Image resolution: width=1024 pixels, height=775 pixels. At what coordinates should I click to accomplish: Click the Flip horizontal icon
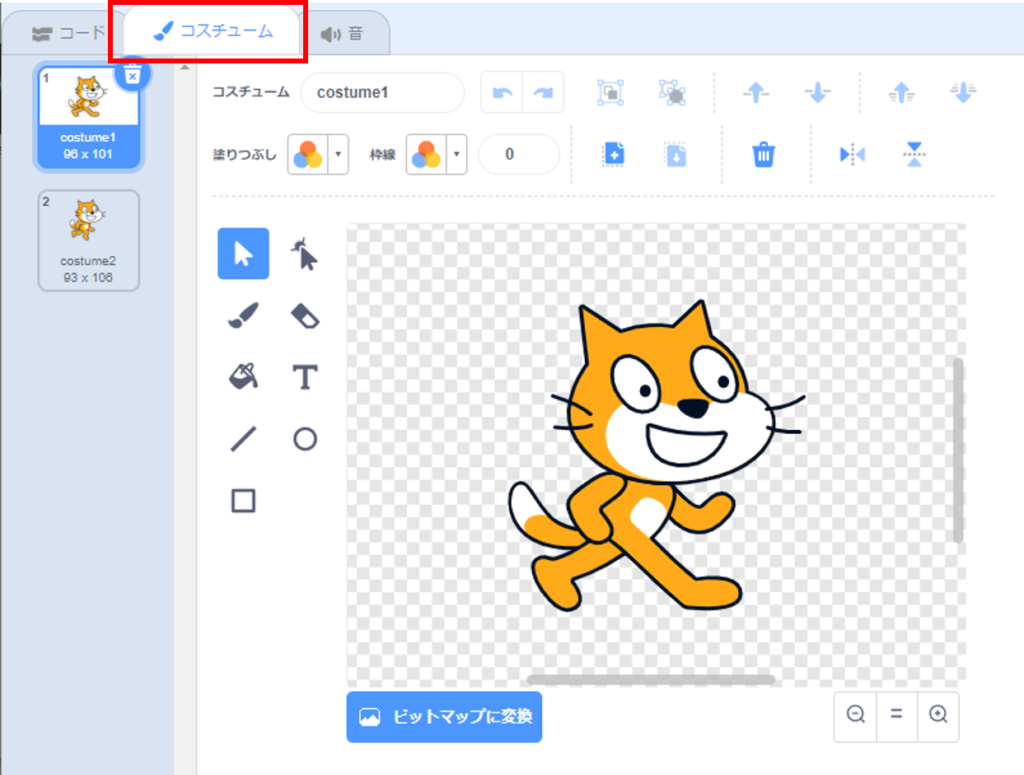pyautogui.click(x=852, y=155)
